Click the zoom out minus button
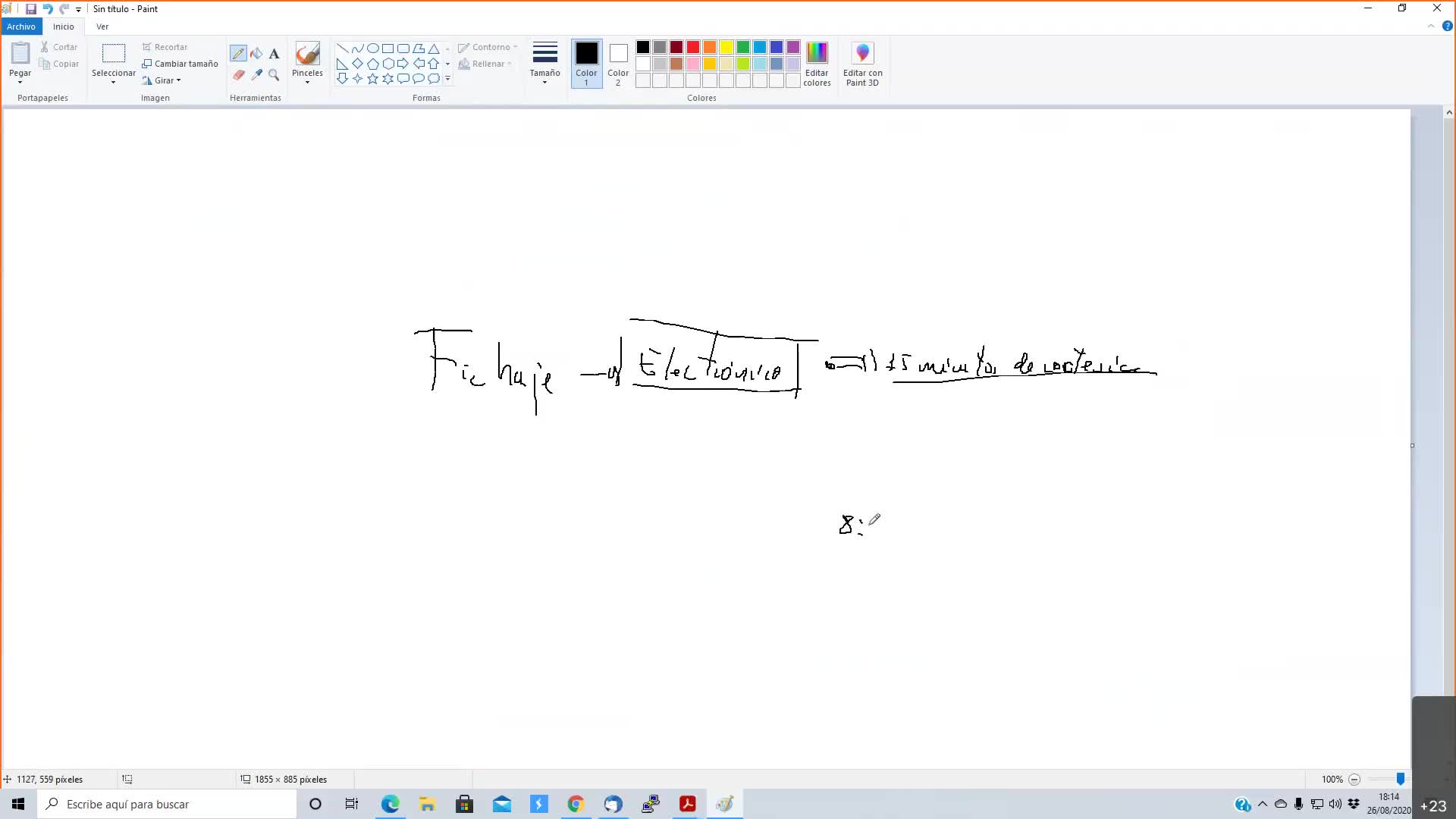Screen dimensions: 1456x819 pos(1354,779)
